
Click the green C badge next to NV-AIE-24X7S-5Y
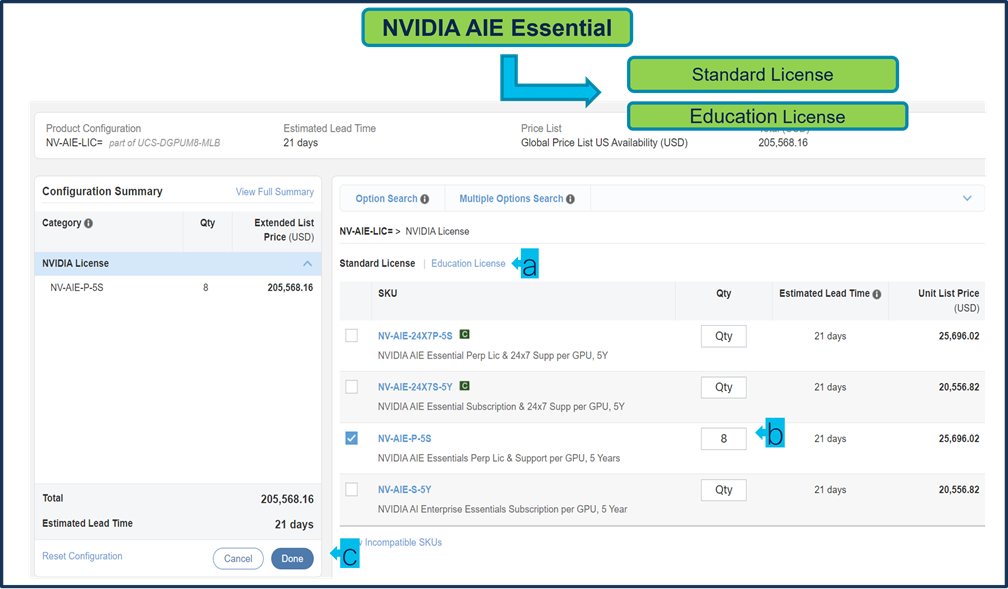(x=464, y=385)
